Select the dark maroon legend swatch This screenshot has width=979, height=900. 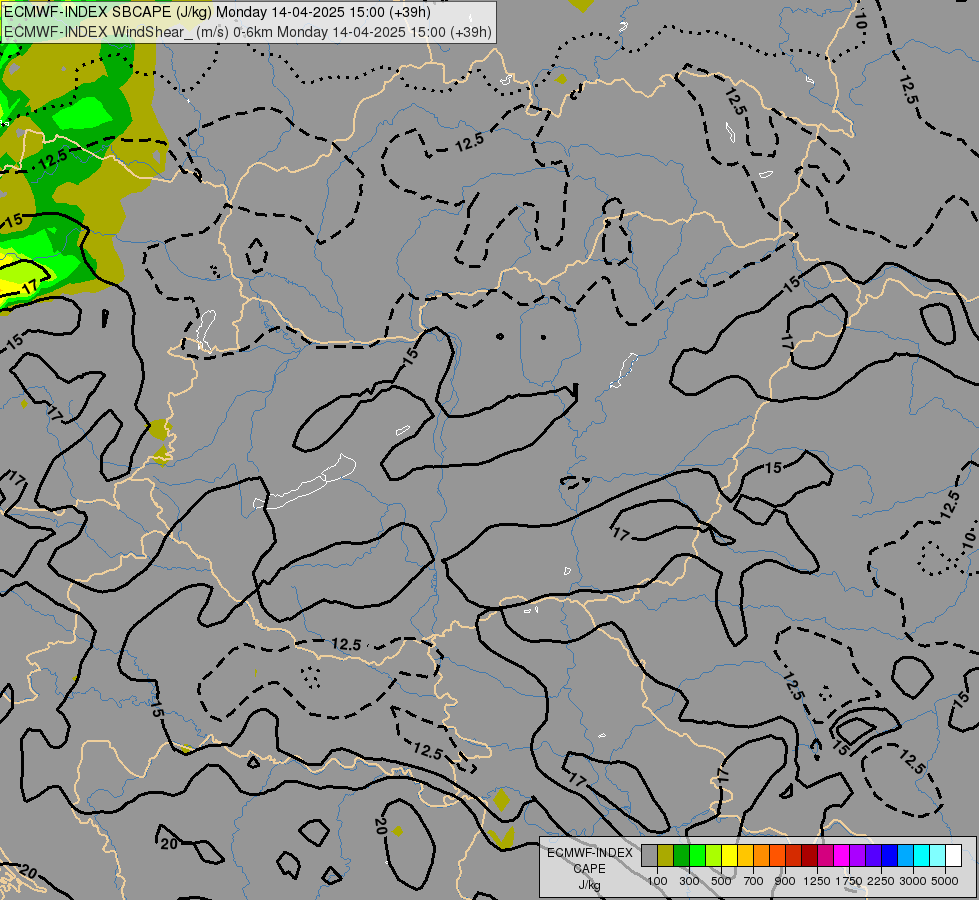pos(809,855)
